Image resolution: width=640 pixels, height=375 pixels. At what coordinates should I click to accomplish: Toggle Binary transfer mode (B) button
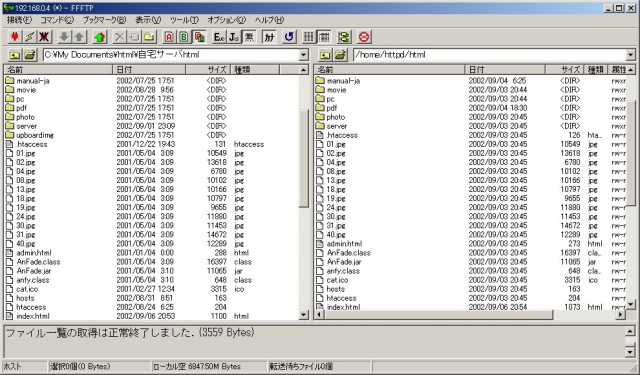184,37
